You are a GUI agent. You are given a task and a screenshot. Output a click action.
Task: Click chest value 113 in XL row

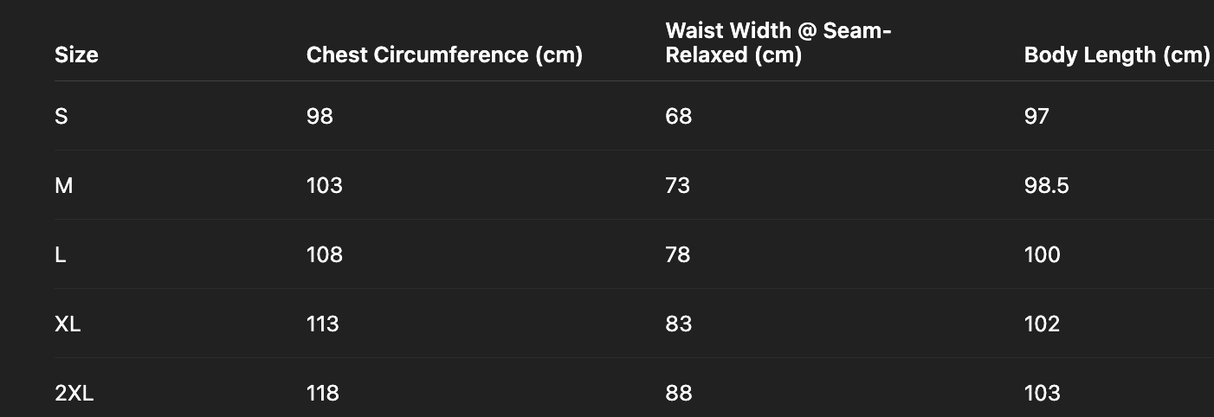pyautogui.click(x=322, y=323)
